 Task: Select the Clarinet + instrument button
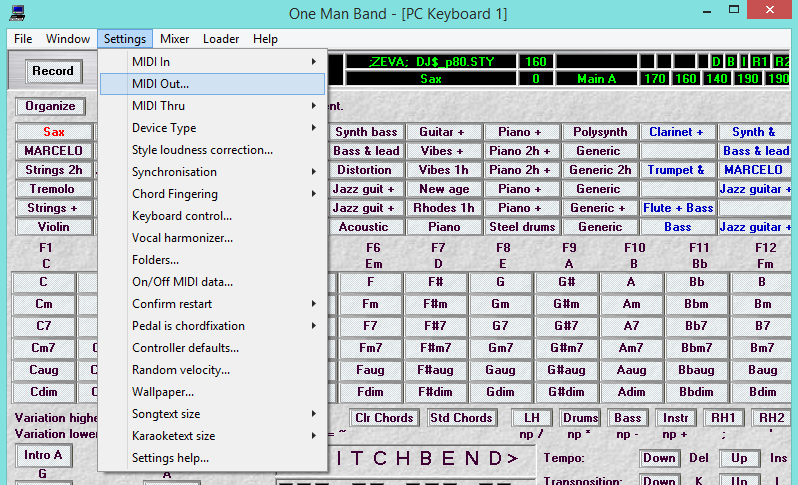678,132
